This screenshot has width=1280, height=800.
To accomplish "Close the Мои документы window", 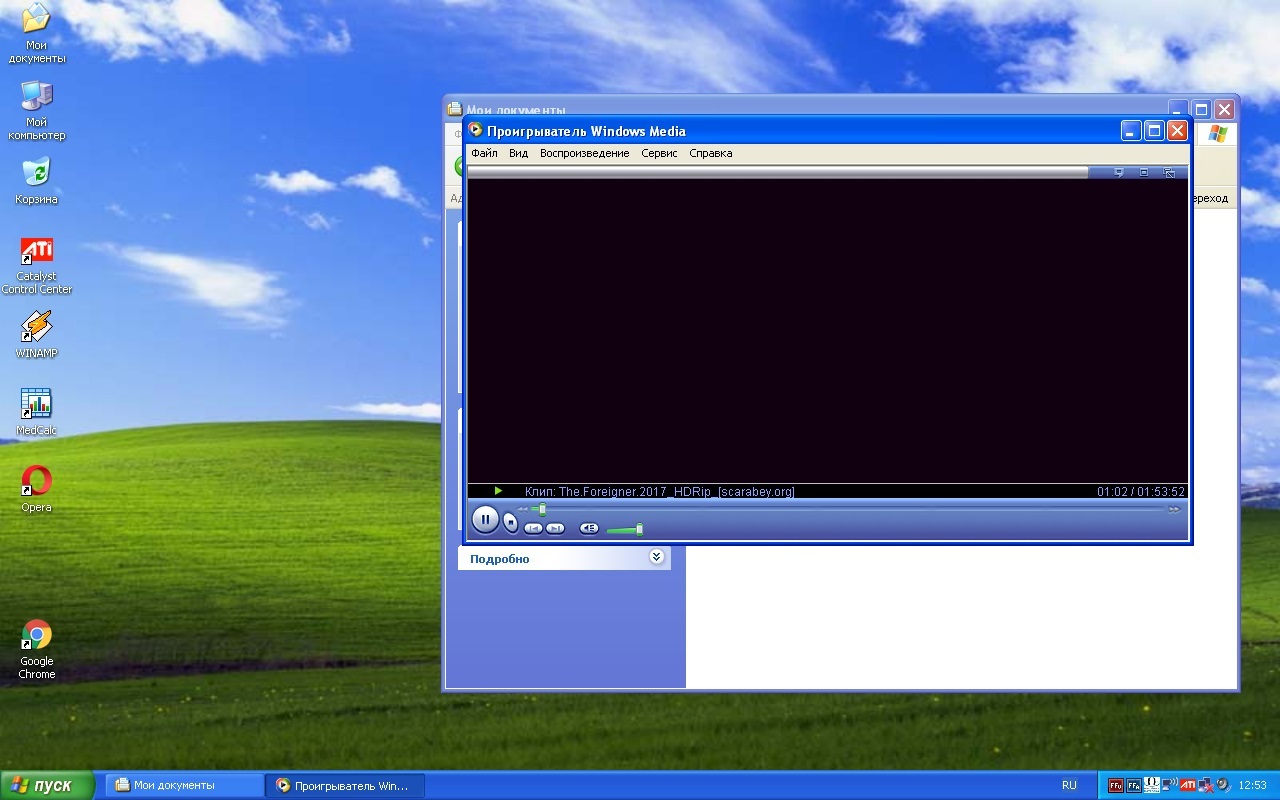I will [1224, 110].
